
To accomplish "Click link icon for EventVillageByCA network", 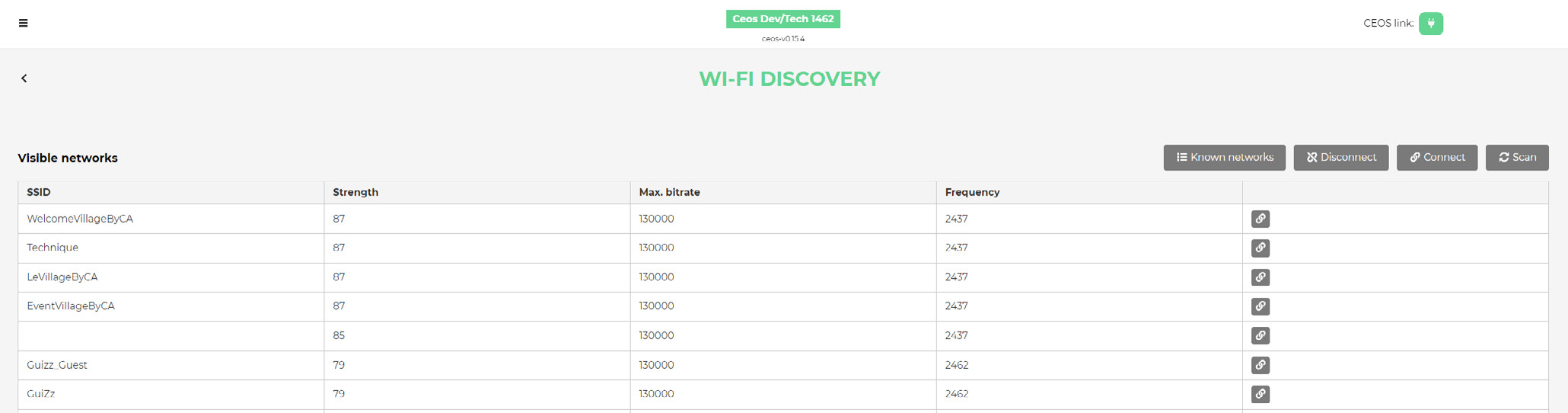I will (x=1260, y=306).
